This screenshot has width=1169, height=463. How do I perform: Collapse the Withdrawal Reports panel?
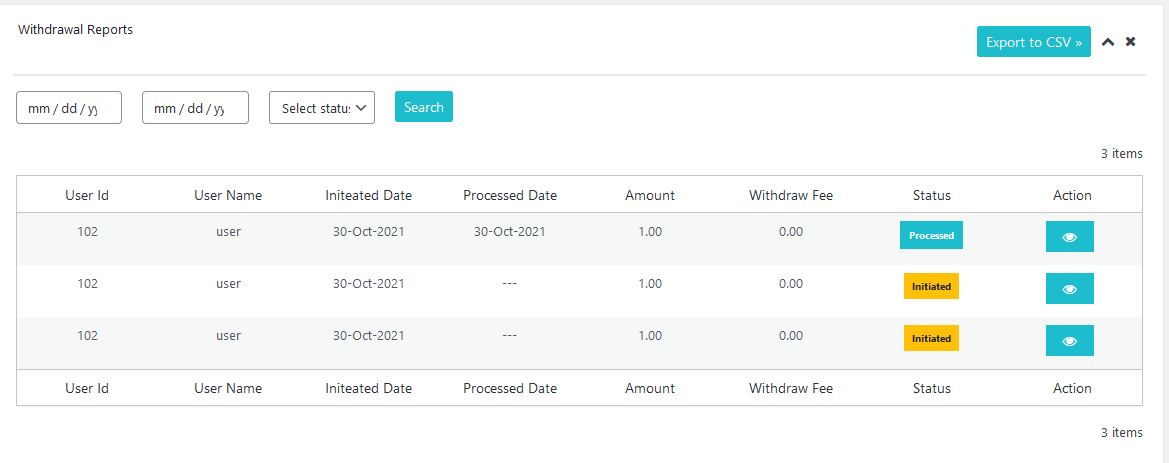1108,42
